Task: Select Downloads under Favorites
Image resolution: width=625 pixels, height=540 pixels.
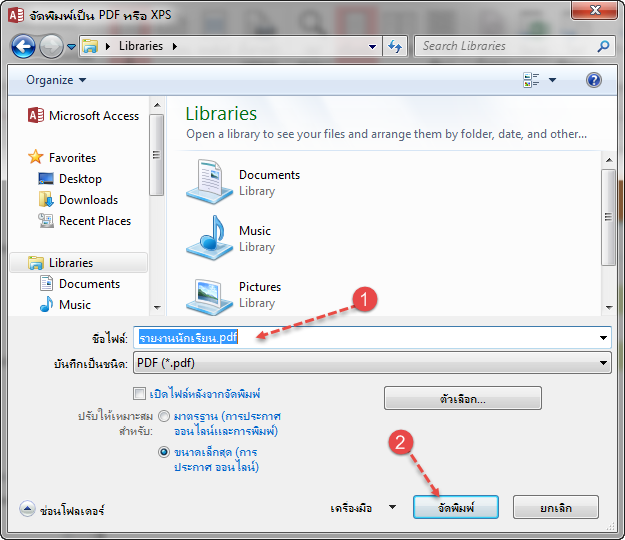Action: pyautogui.click(x=88, y=200)
